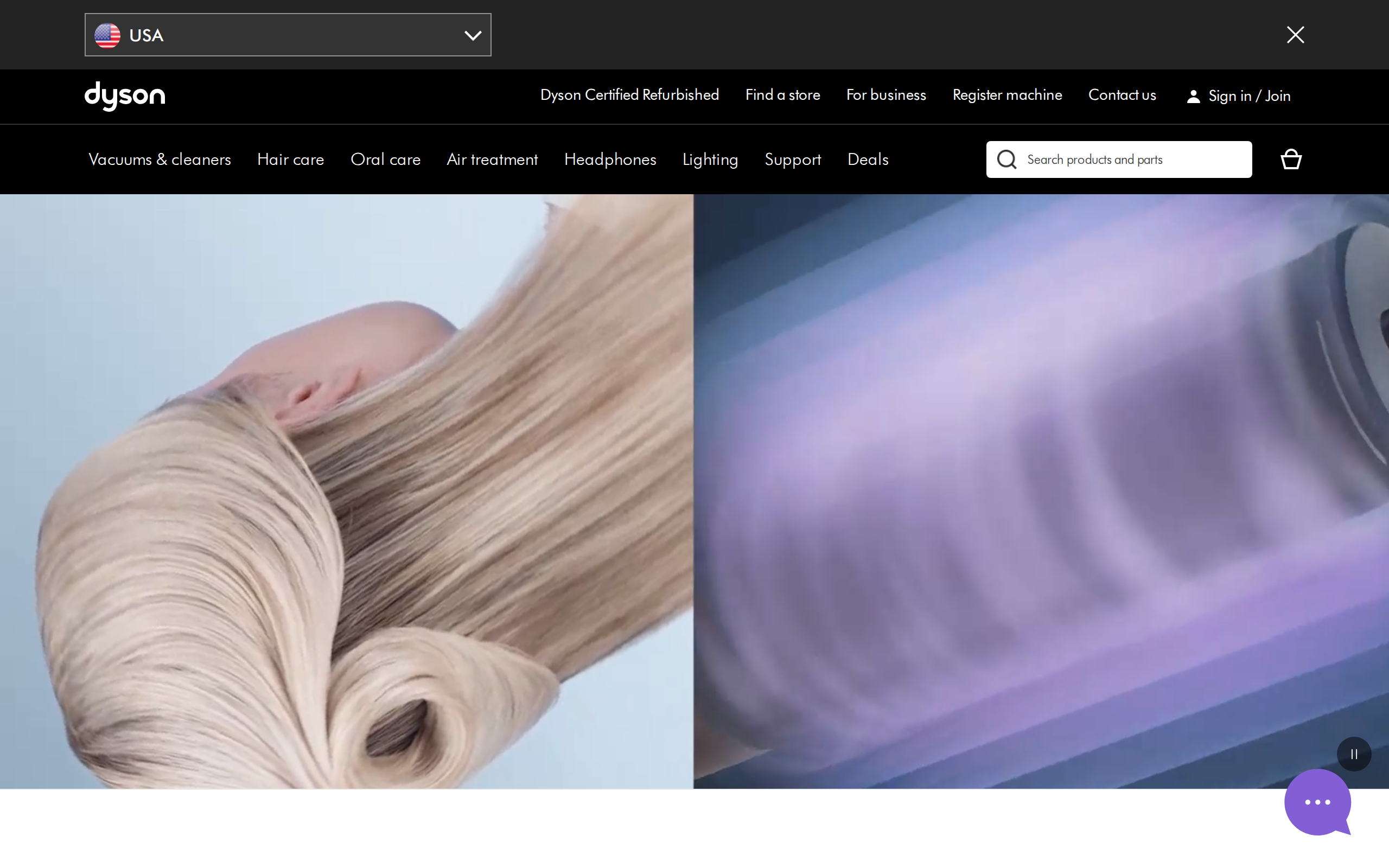Open the Contact us link

click(1122, 95)
